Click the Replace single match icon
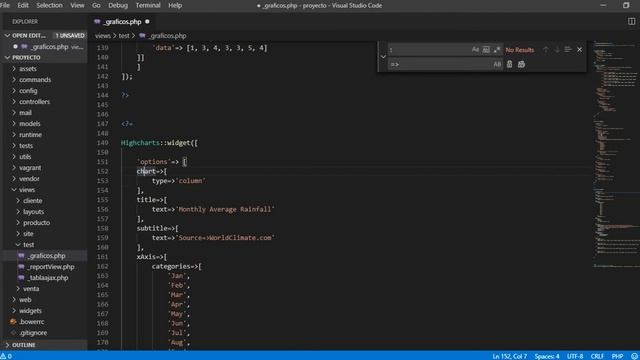The height and width of the screenshot is (360, 640). [x=509, y=64]
